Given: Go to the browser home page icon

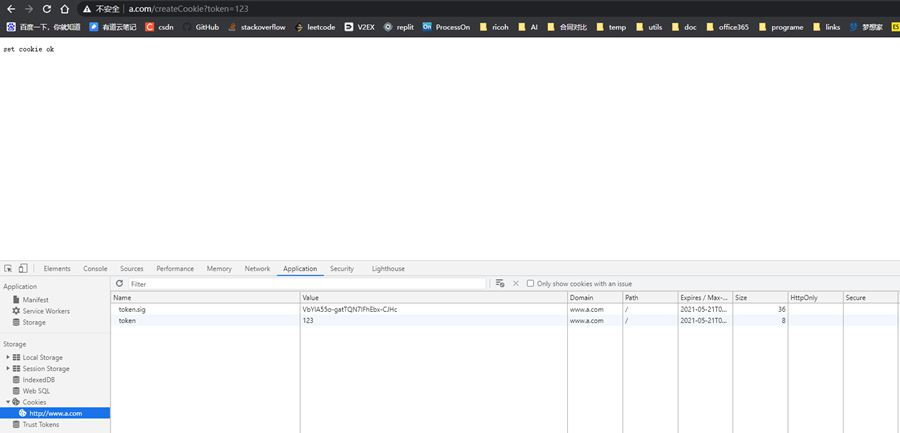Looking at the screenshot, I should click(65, 8).
